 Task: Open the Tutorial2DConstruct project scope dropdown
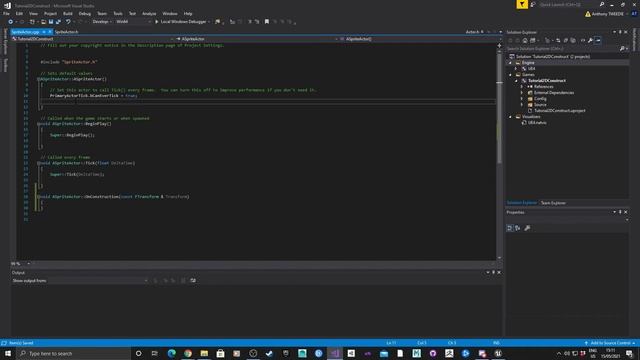(93, 39)
